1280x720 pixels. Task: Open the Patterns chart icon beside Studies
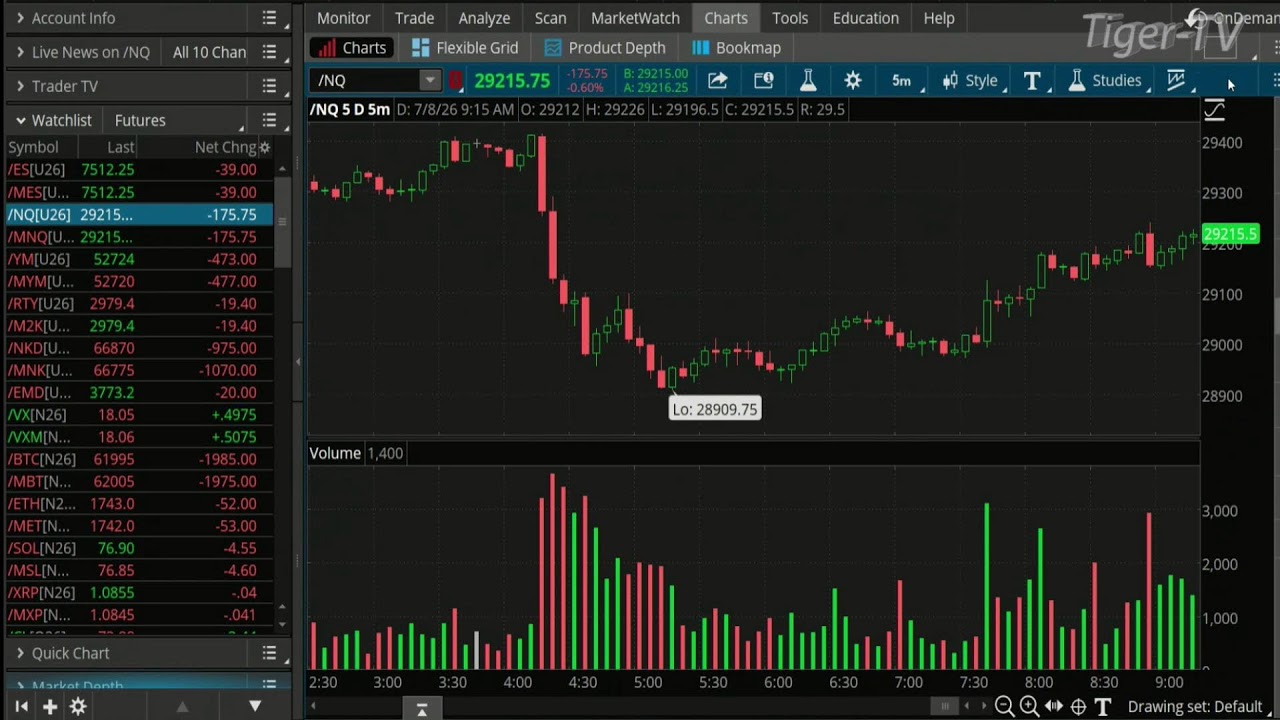pos(1176,81)
